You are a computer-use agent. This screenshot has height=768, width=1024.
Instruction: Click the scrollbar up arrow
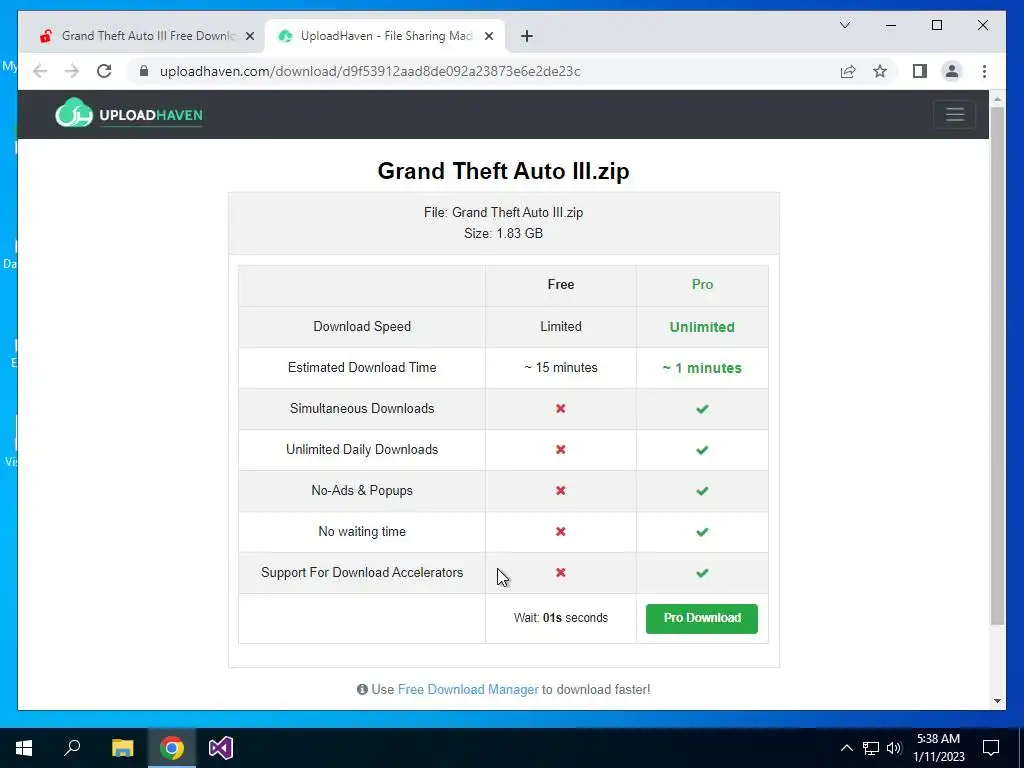click(x=997, y=99)
